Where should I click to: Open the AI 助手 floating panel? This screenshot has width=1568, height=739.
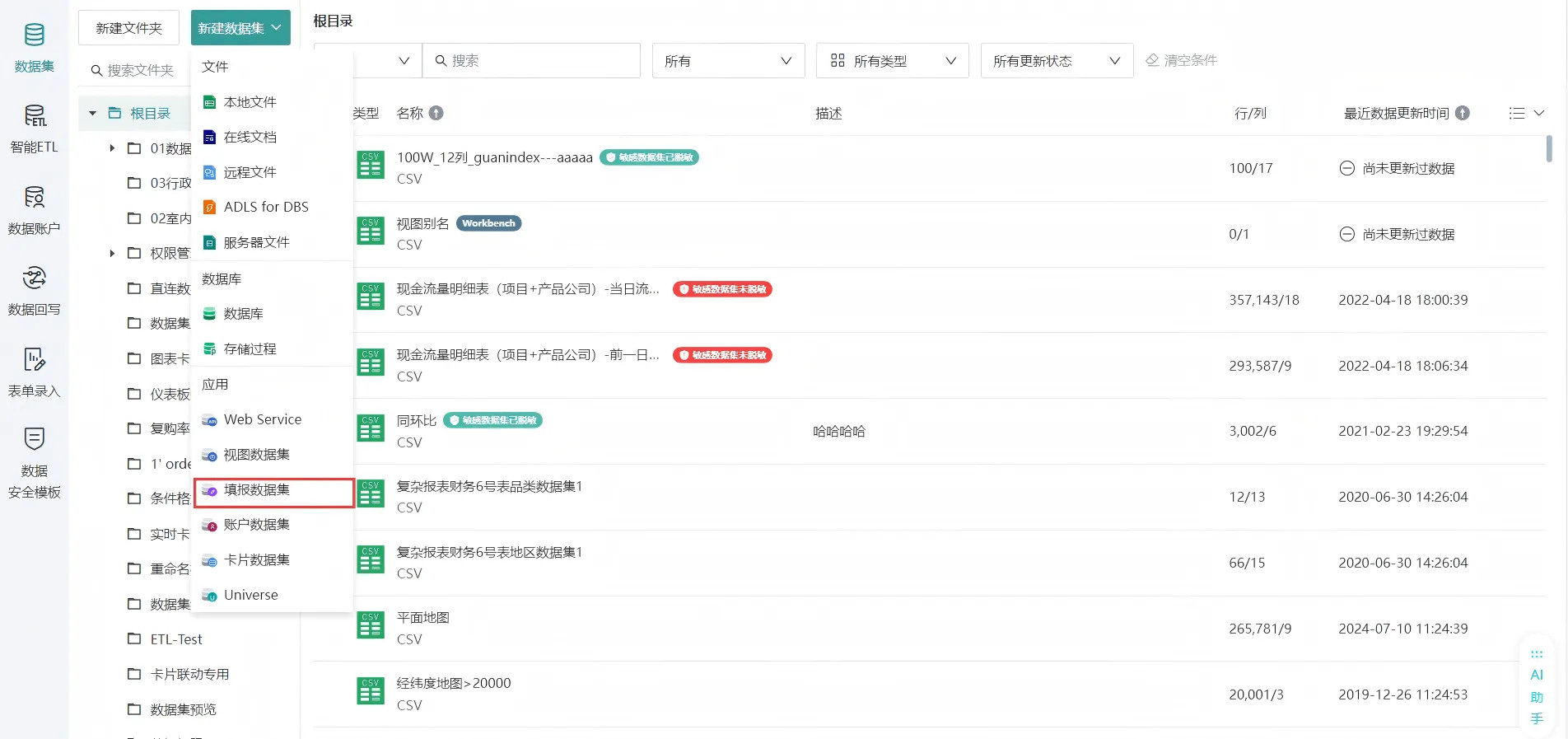[x=1536, y=685]
